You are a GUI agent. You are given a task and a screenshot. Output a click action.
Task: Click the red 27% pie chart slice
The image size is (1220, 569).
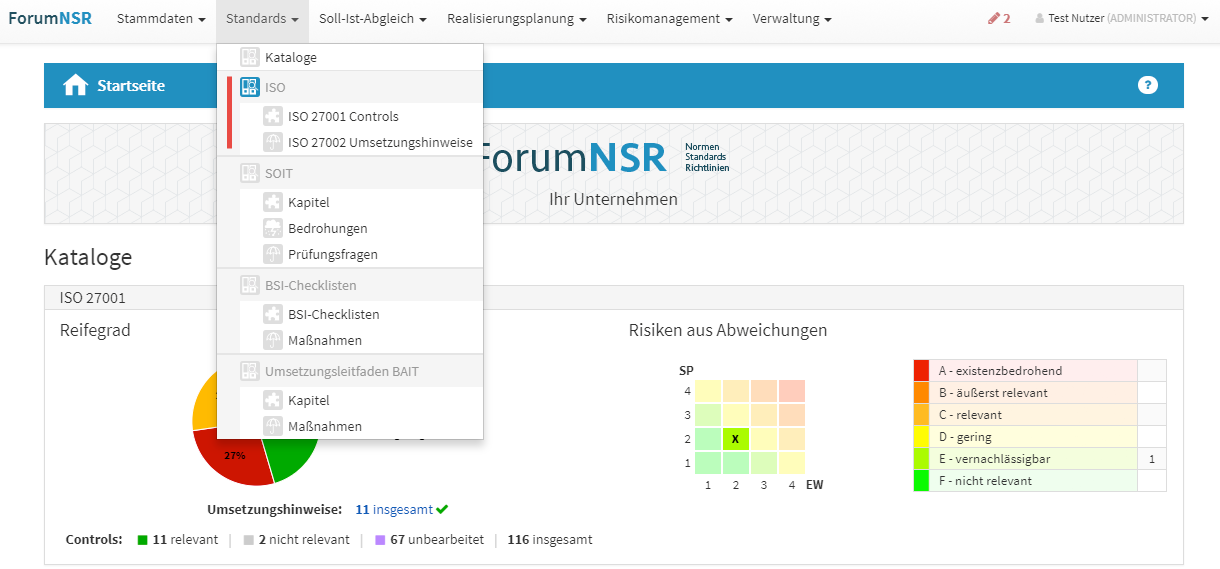pyautogui.click(x=235, y=457)
